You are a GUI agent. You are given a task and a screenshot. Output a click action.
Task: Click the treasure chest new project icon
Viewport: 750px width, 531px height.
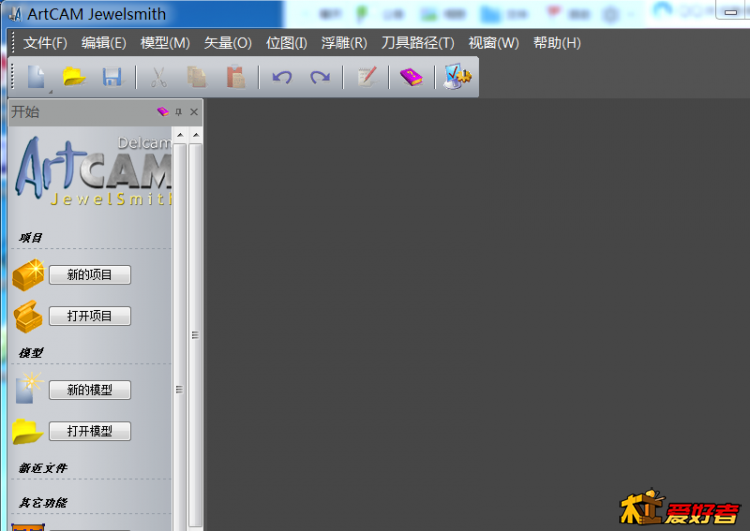tap(28, 275)
